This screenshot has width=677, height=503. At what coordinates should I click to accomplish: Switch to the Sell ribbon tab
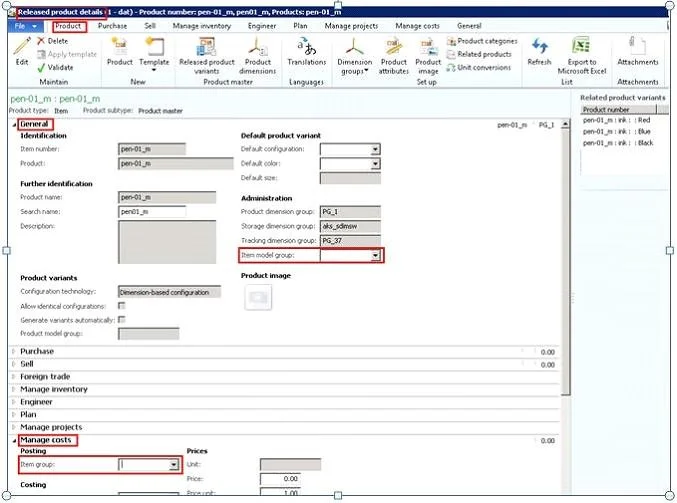150,26
